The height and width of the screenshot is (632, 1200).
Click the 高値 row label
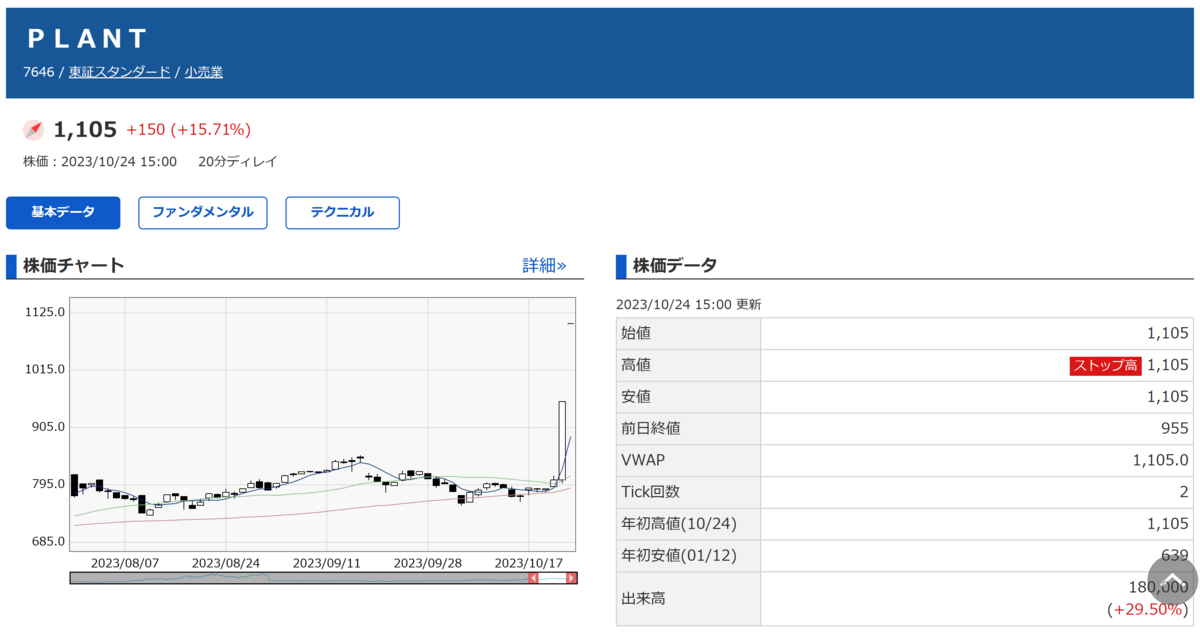click(x=636, y=365)
